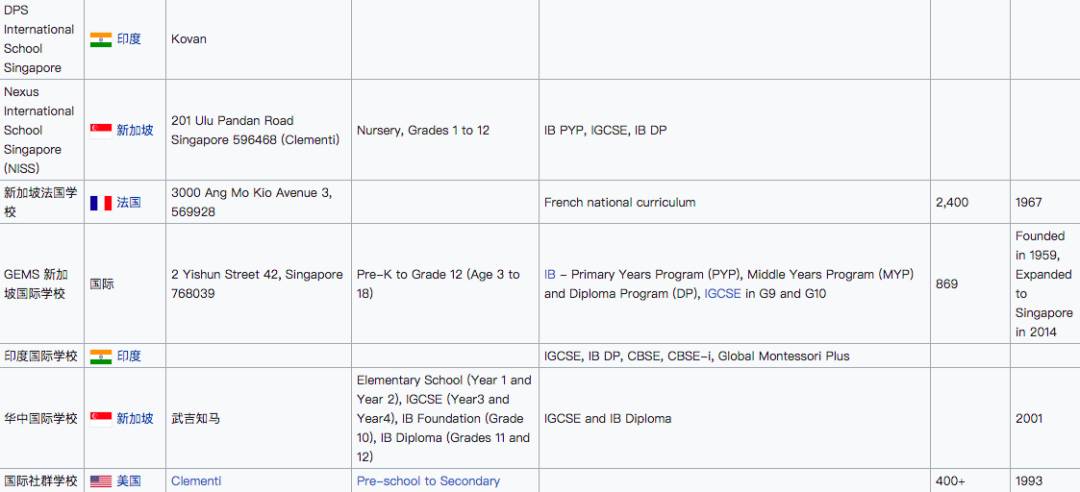Open the 美国 country link
The image size is (1080, 492).
click(129, 481)
